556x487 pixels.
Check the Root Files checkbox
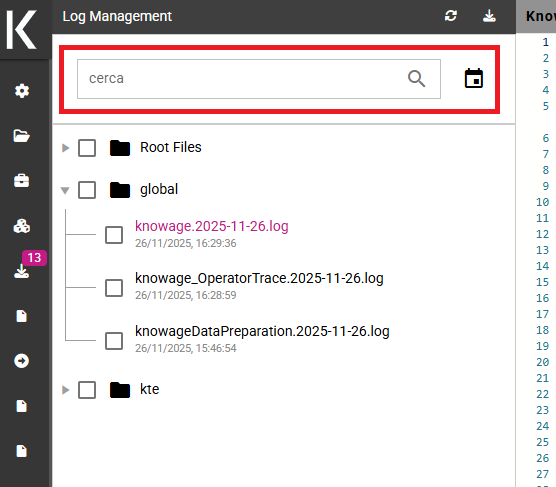(x=87, y=148)
